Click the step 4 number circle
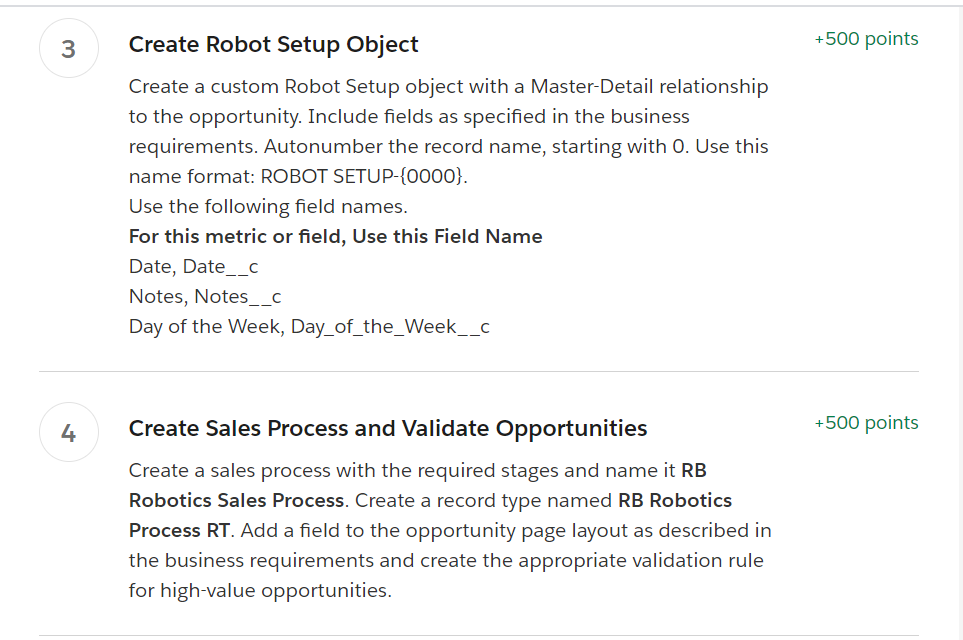This screenshot has width=963, height=640. point(69,432)
